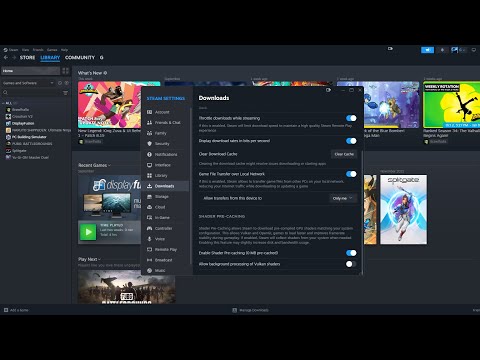Open the PUBG Battlegrounds Play Next cover

coord(126,287)
